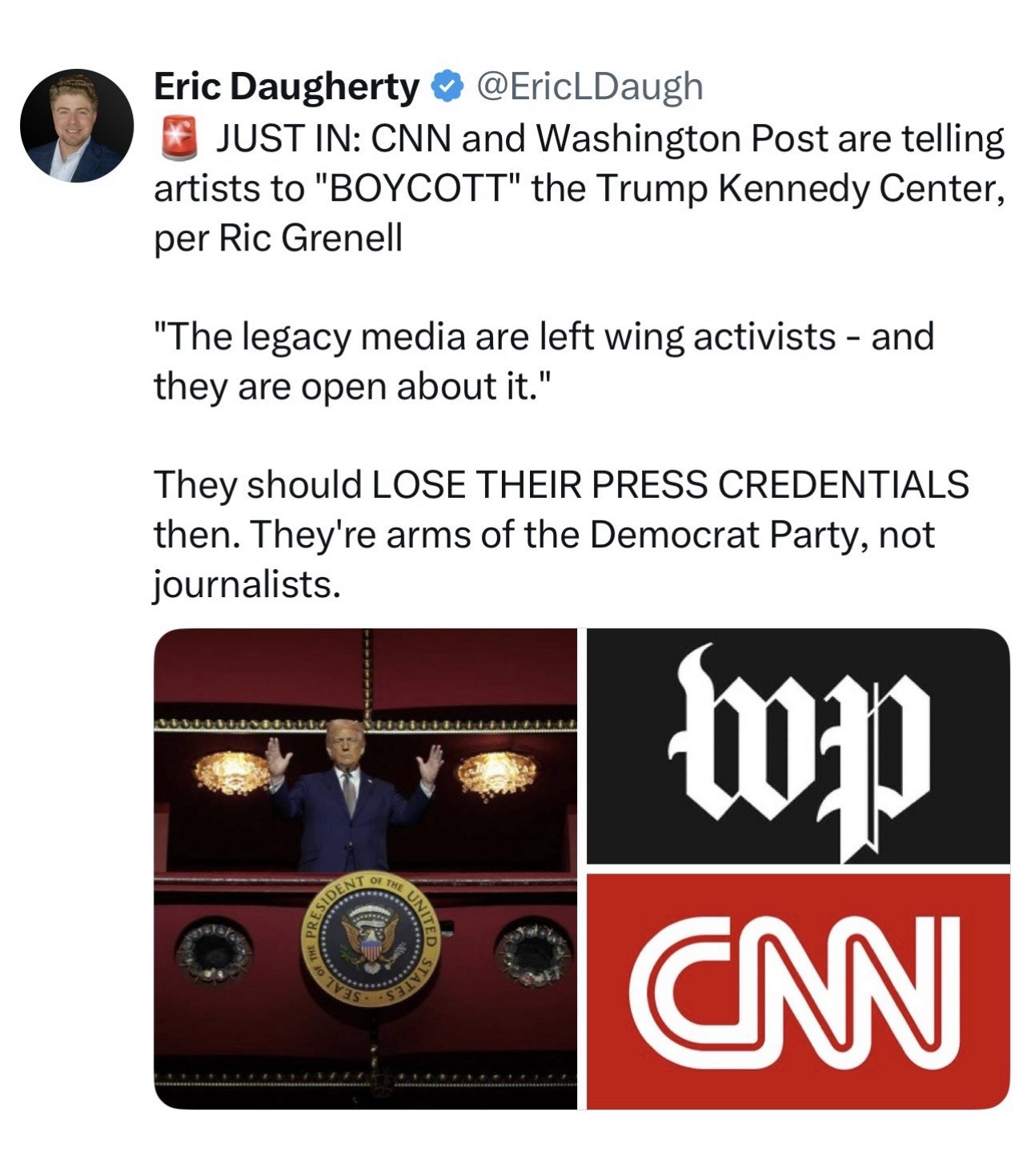Click the left chandelier in the photo
1031x1176 pixels.
pos(233,773)
